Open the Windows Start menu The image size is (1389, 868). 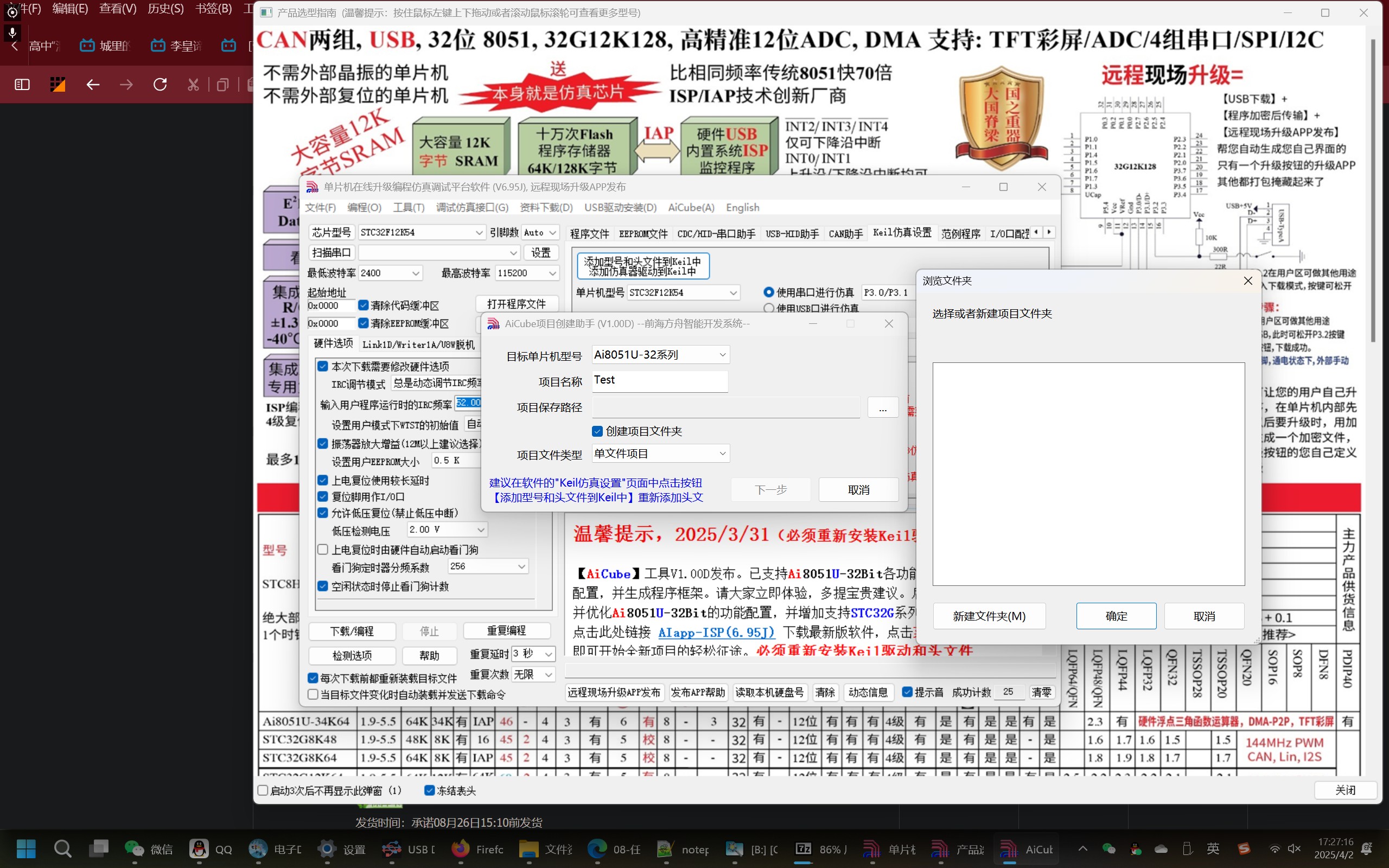[27, 848]
